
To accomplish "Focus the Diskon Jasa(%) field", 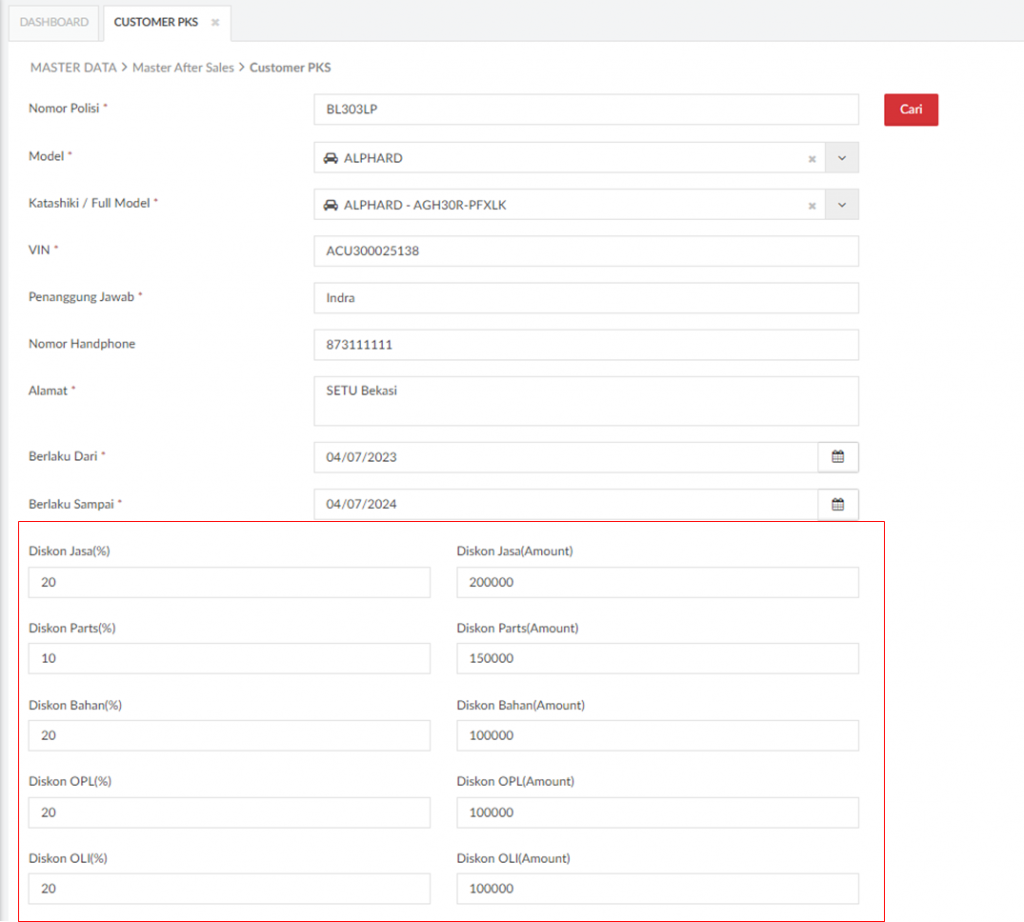I will coord(229,582).
